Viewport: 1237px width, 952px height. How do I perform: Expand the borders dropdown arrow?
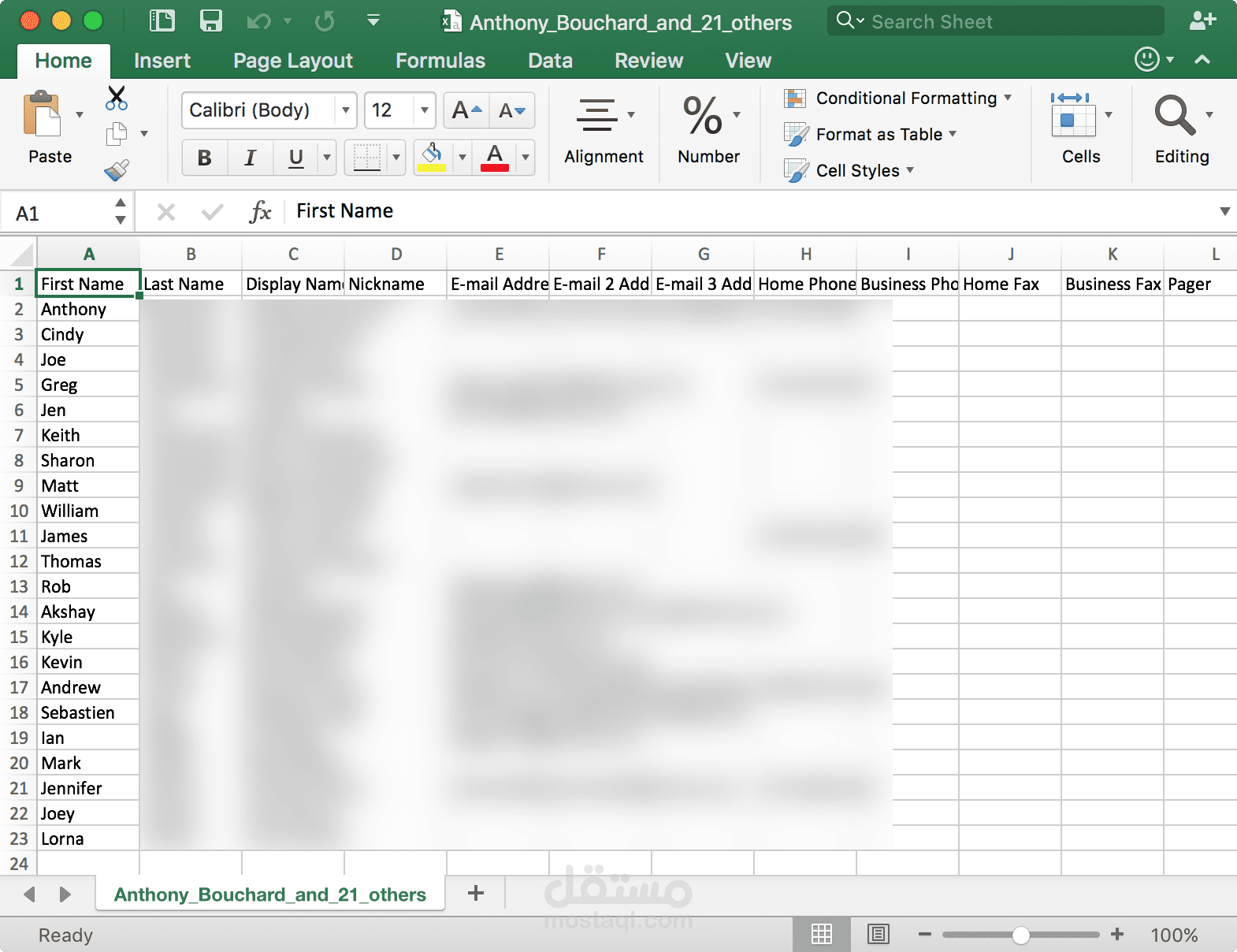(x=396, y=158)
